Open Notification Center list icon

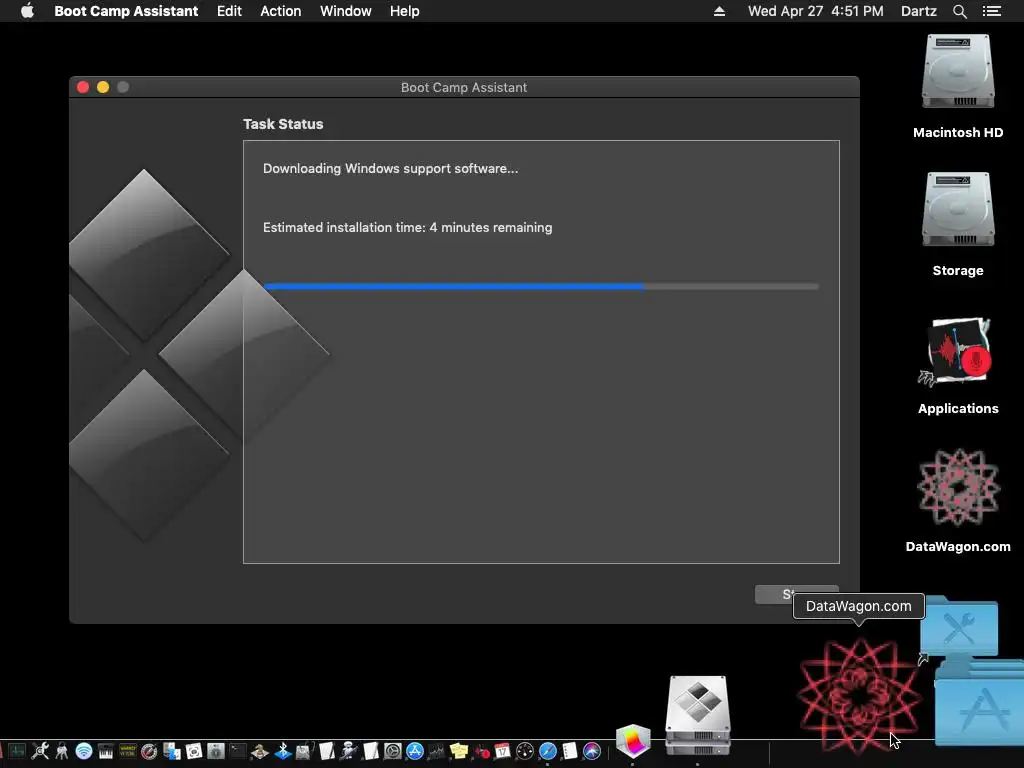pyautogui.click(x=991, y=11)
